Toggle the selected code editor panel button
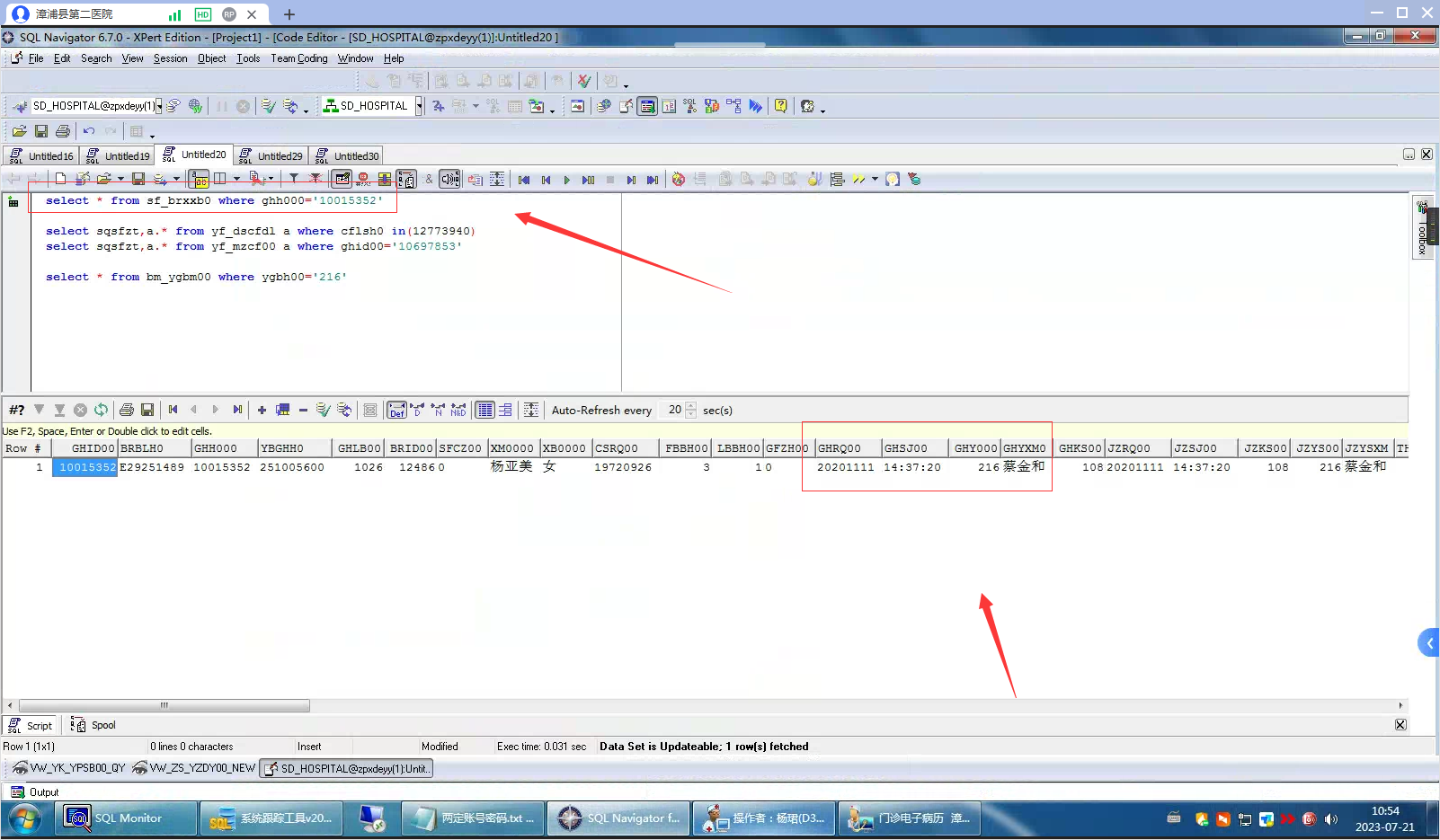This screenshot has height=840, width=1440. pyautogui.click(x=342, y=179)
